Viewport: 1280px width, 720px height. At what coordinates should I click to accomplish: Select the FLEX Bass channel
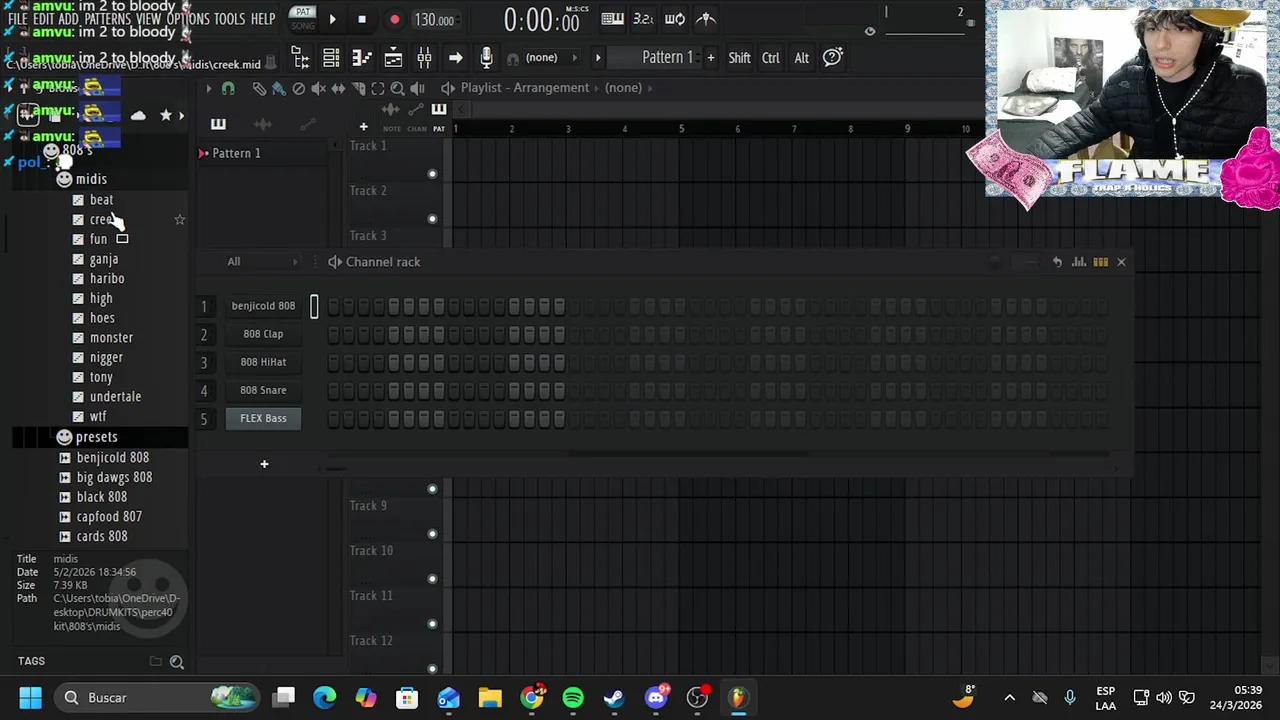coord(263,418)
